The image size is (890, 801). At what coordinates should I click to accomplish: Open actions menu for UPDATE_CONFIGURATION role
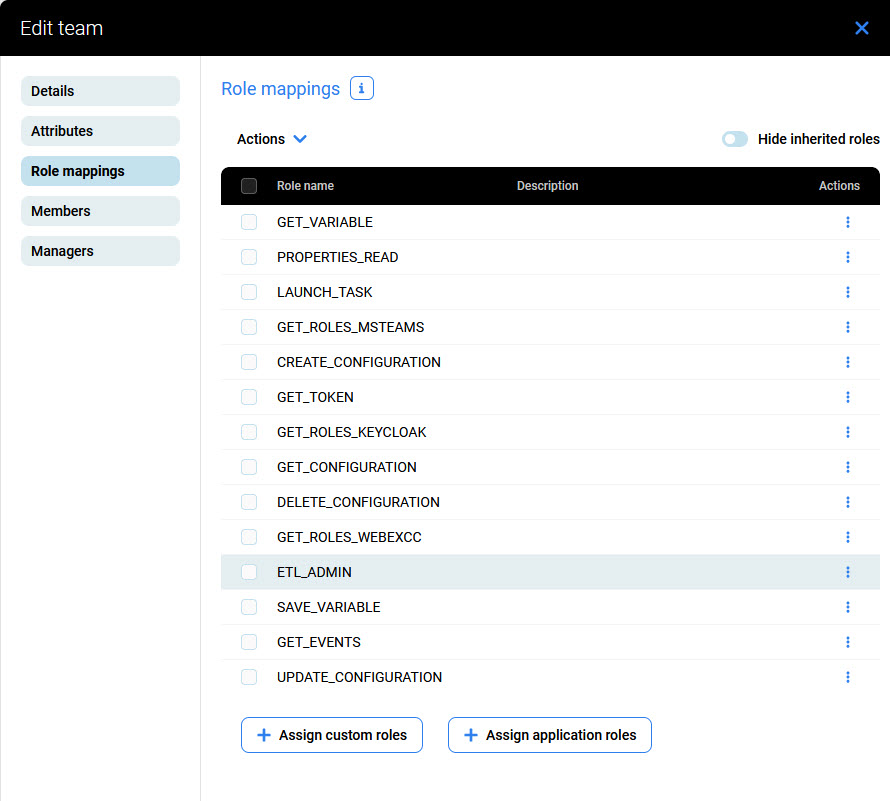coord(847,677)
